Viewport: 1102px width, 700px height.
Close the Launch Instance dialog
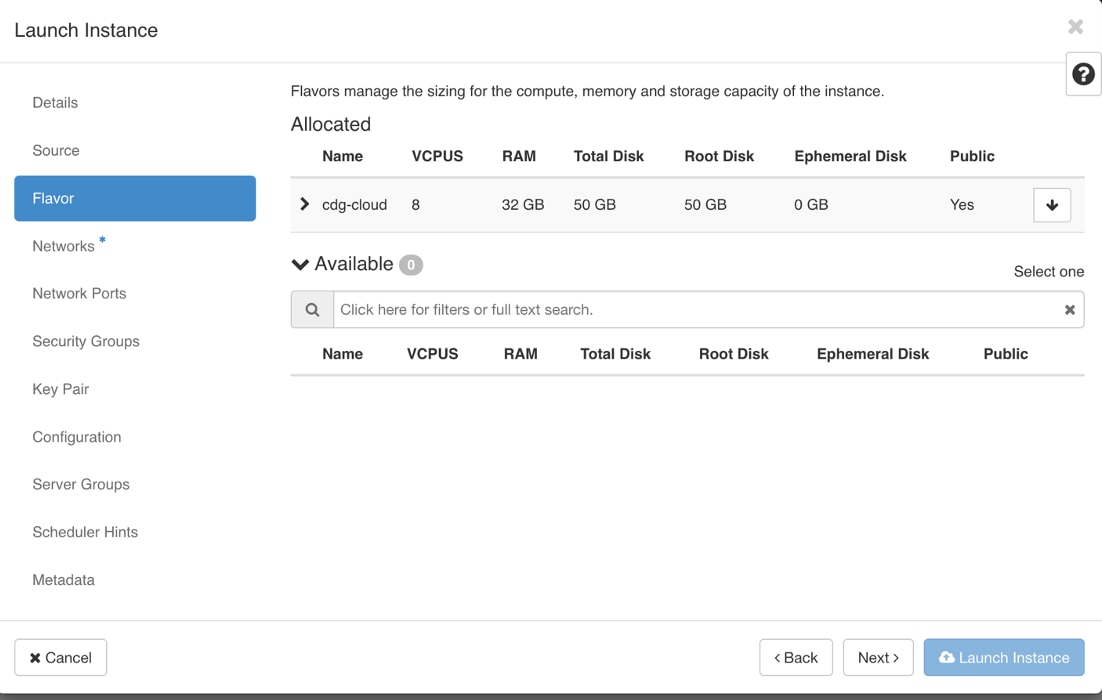(x=1075, y=27)
